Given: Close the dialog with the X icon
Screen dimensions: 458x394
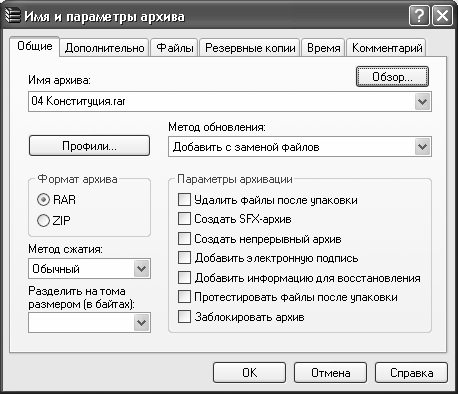Looking at the screenshot, I should (442, 15).
